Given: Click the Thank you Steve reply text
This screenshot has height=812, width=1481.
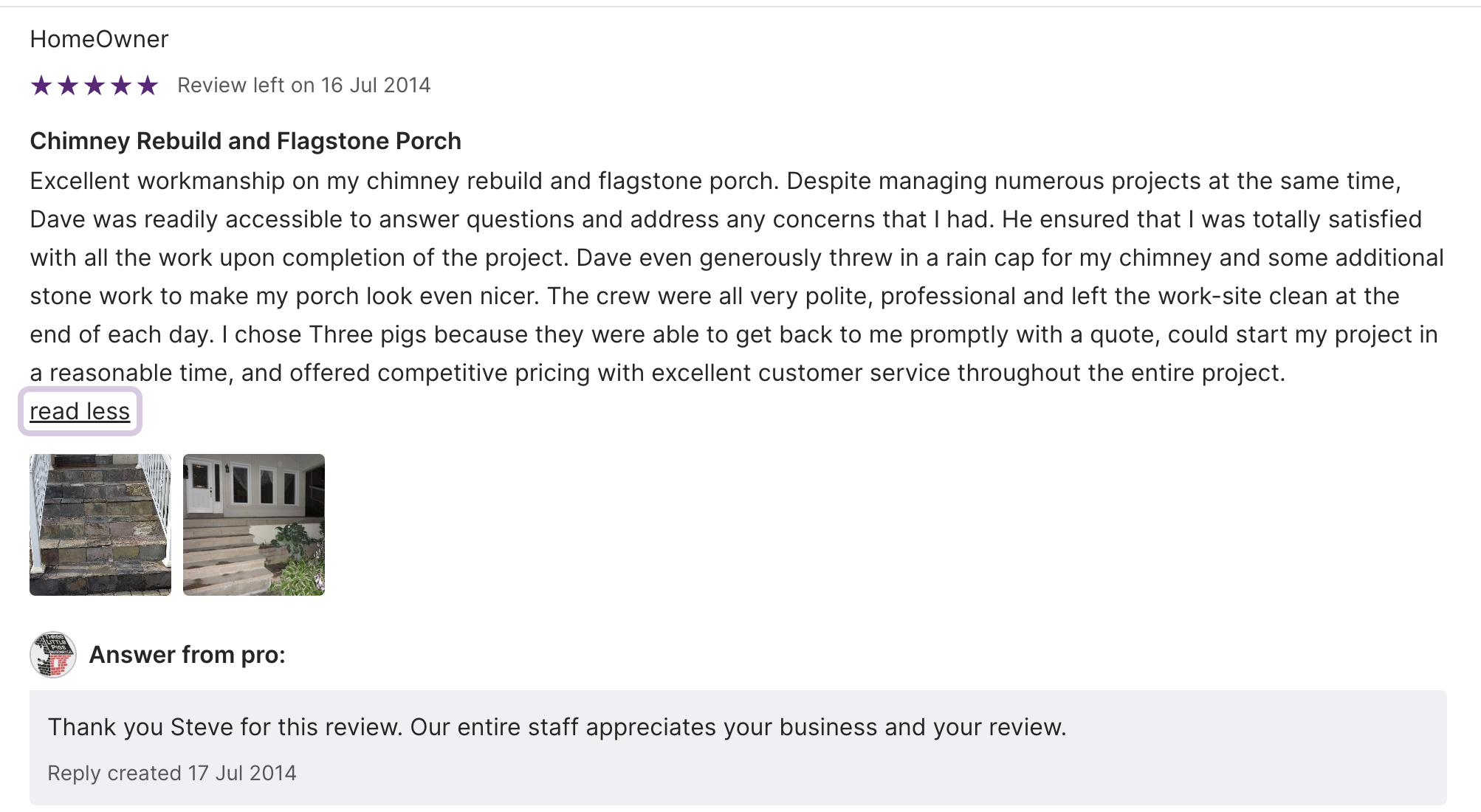Looking at the screenshot, I should pos(557,727).
